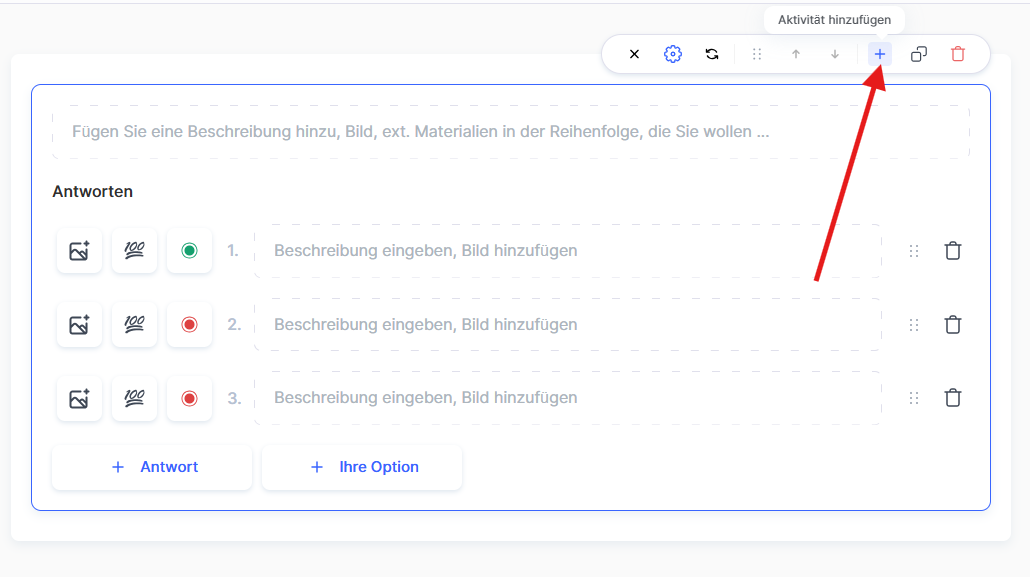Mark answer 2 as correct
Screen dimensions: 1030x577
(x=189, y=324)
